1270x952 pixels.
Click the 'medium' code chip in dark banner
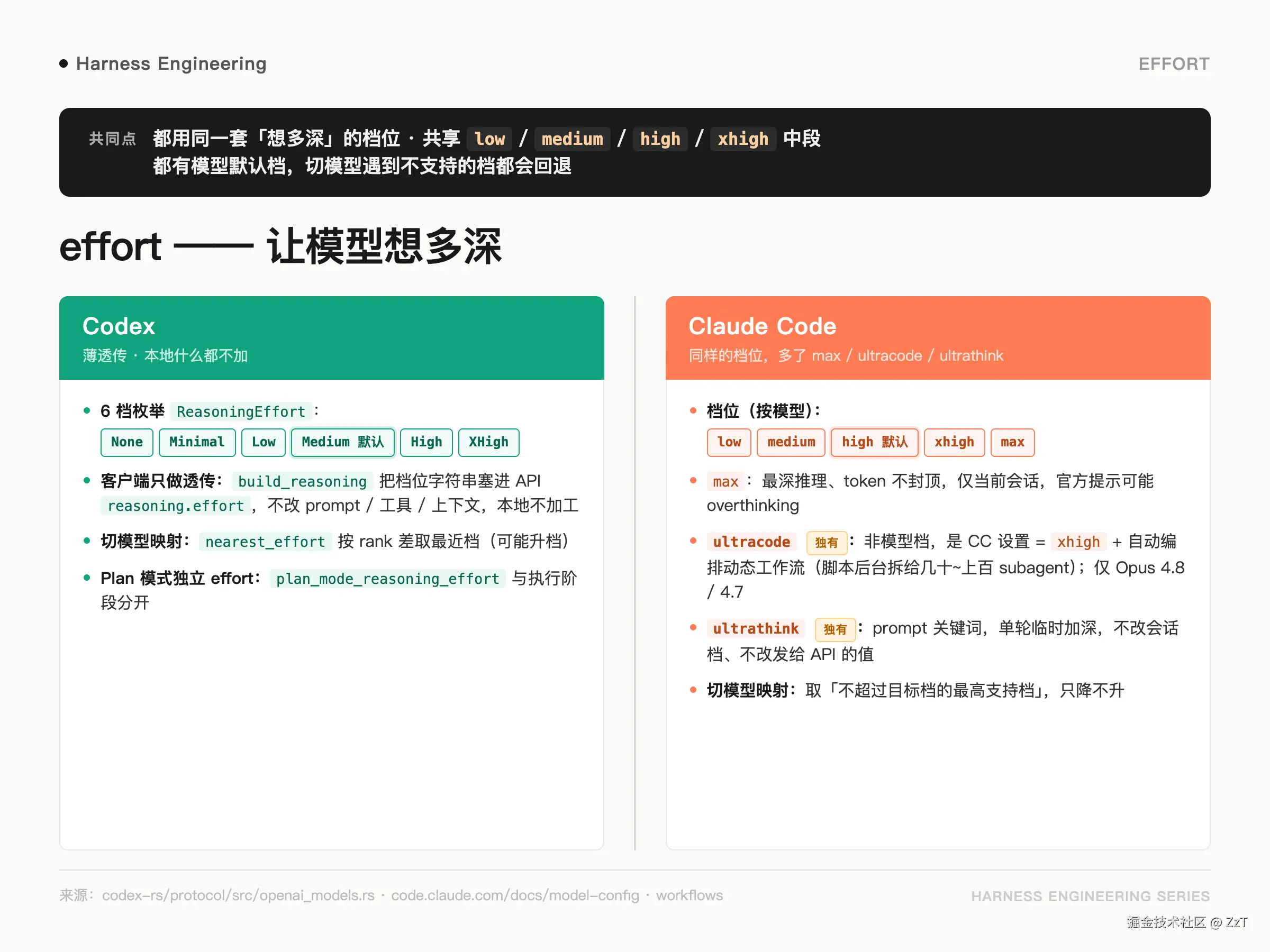point(572,139)
